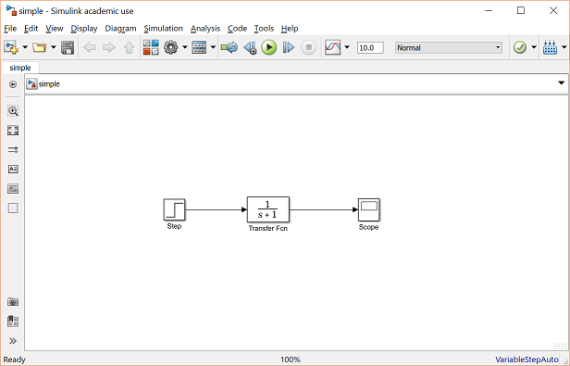Select the Transfer Fcn block

[268, 210]
